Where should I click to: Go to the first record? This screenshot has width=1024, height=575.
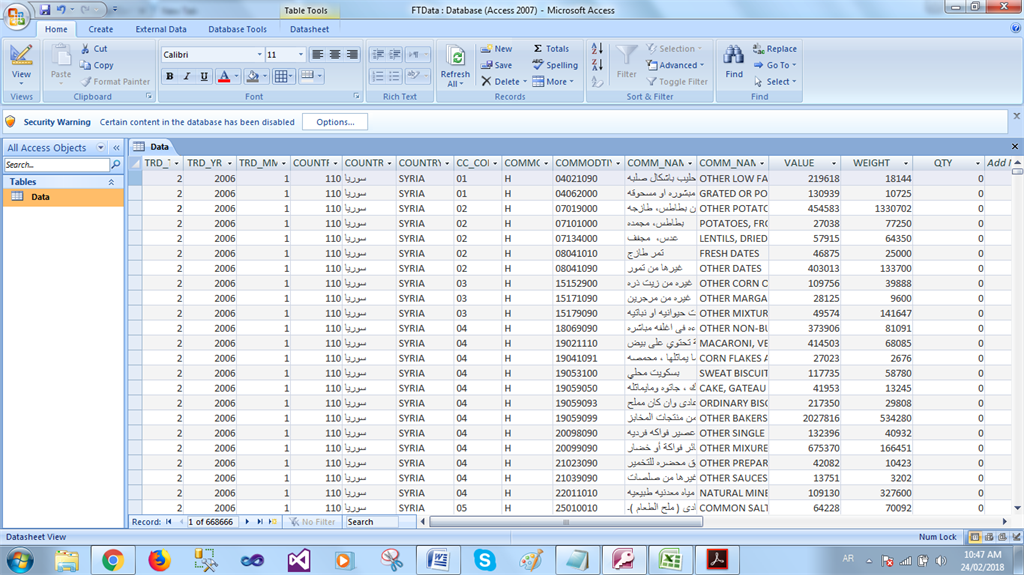[x=168, y=521]
